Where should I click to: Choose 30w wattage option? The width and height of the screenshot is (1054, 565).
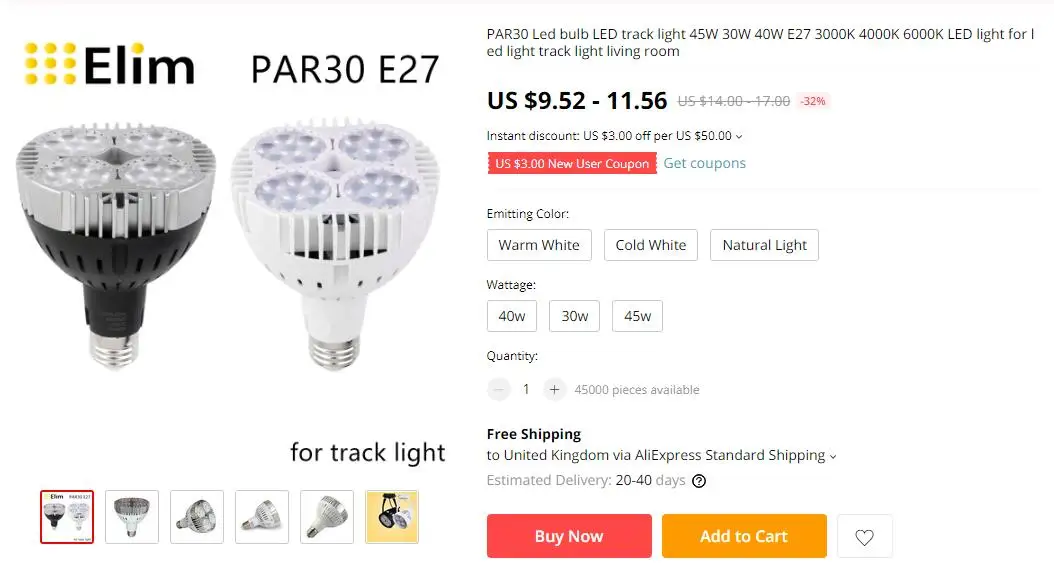point(575,316)
